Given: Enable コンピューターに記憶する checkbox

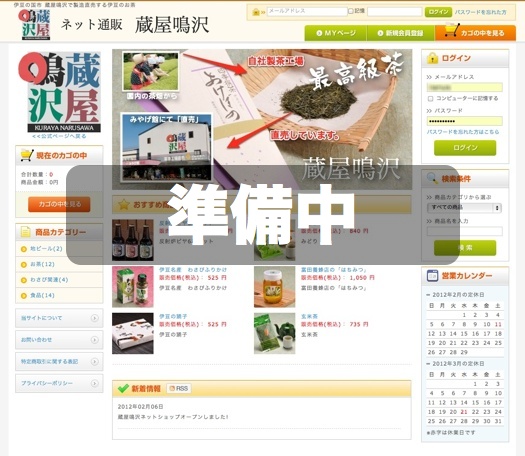Looking at the screenshot, I should [x=431, y=98].
